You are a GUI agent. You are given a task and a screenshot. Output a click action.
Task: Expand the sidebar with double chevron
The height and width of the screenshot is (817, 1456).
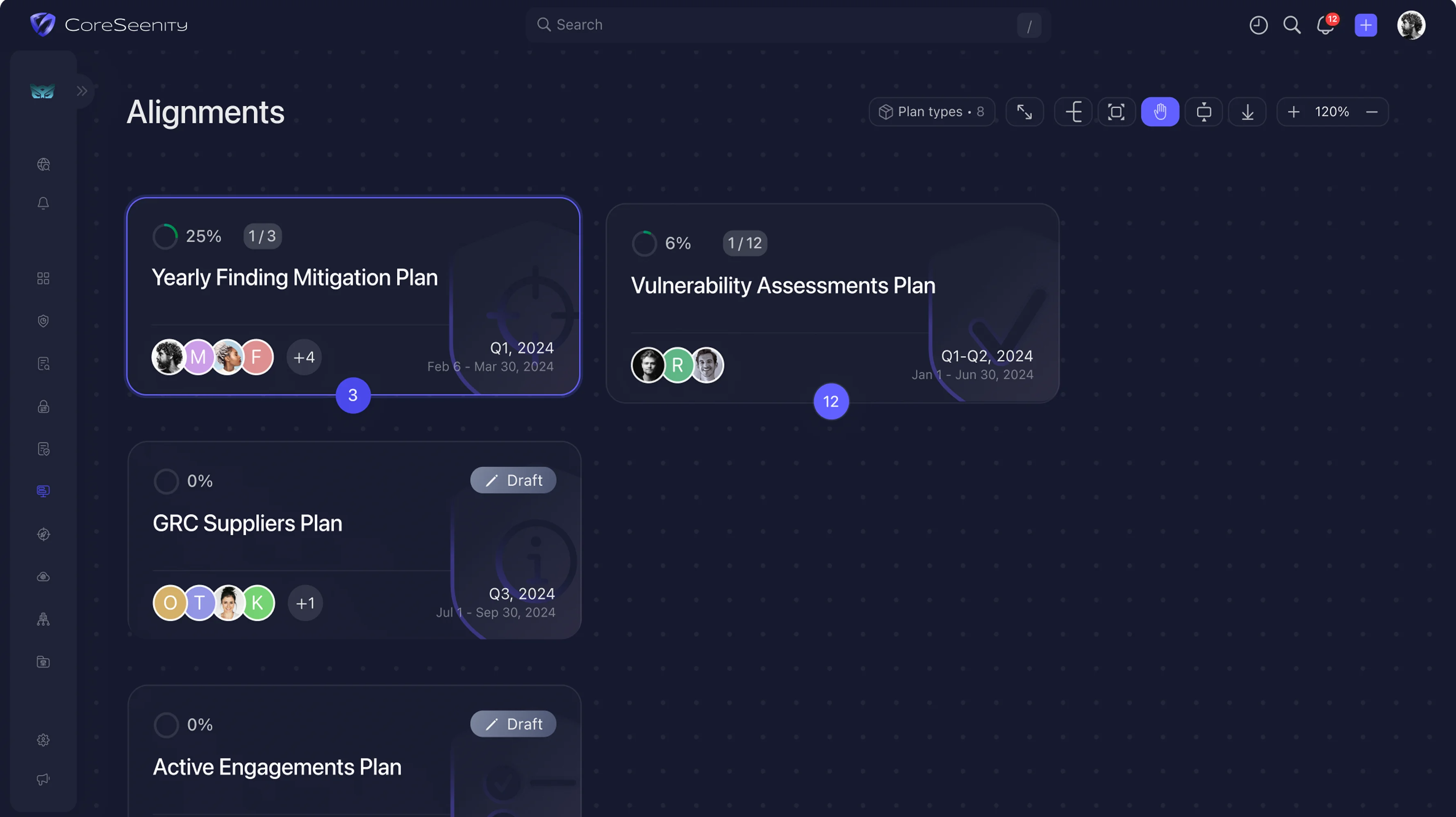click(82, 91)
